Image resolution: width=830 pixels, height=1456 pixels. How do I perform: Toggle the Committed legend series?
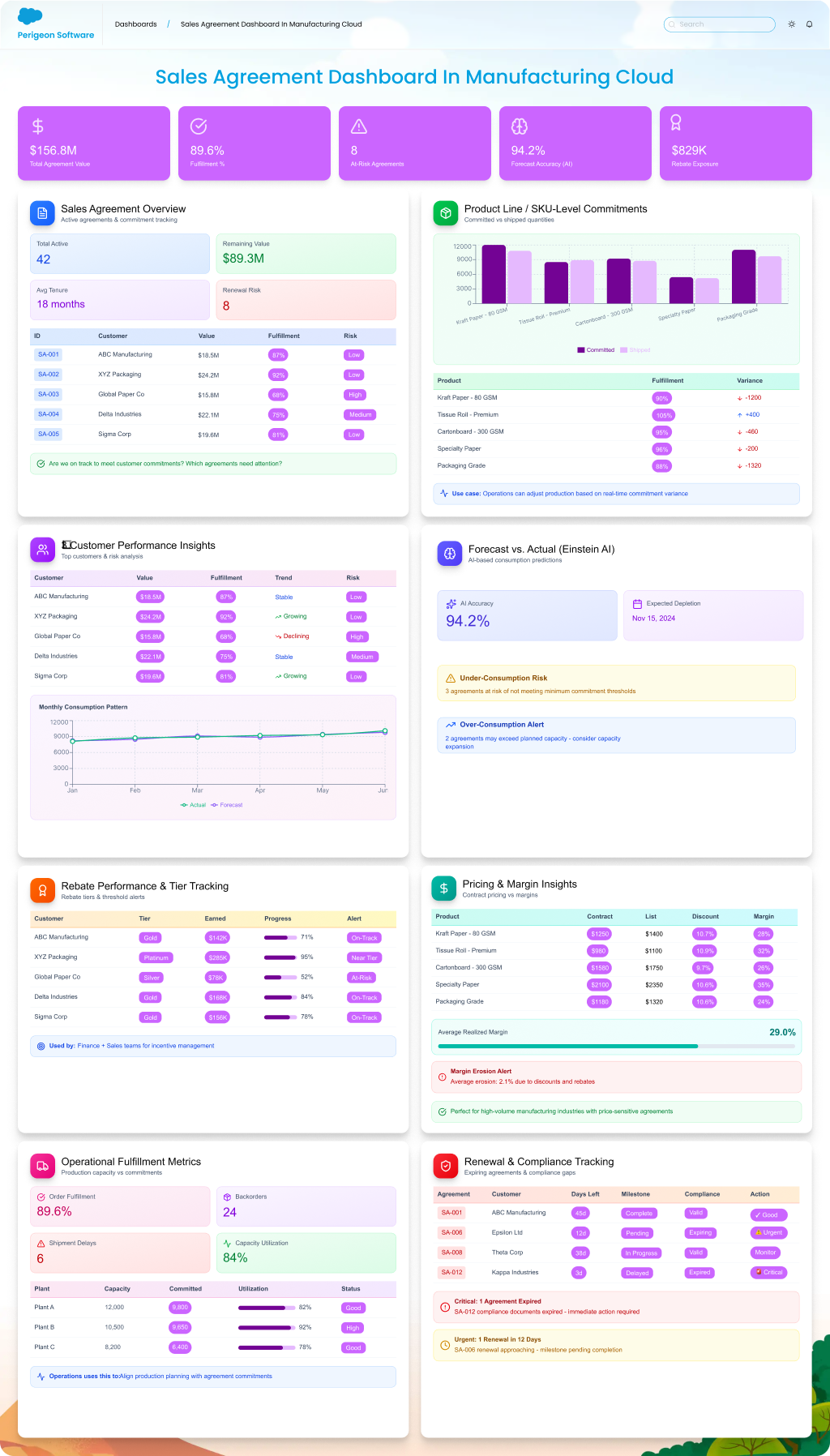coord(596,350)
